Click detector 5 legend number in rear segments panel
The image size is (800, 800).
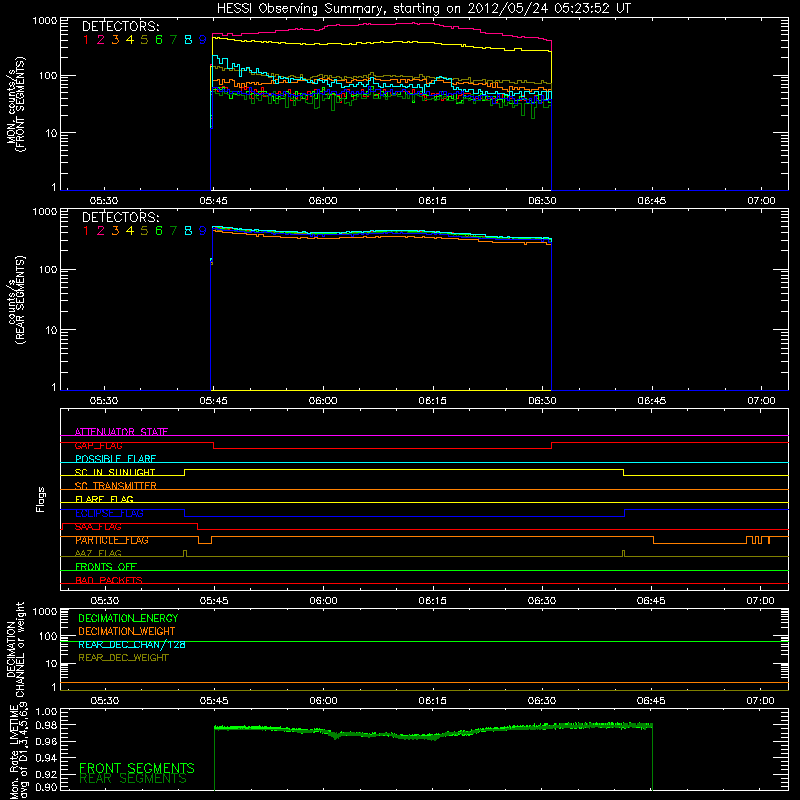coord(144,231)
